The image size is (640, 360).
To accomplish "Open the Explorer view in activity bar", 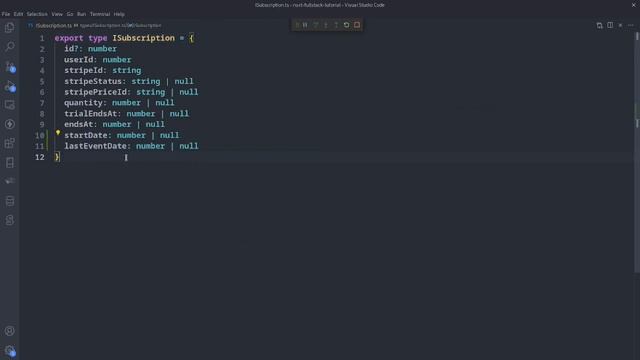I will [x=9, y=27].
